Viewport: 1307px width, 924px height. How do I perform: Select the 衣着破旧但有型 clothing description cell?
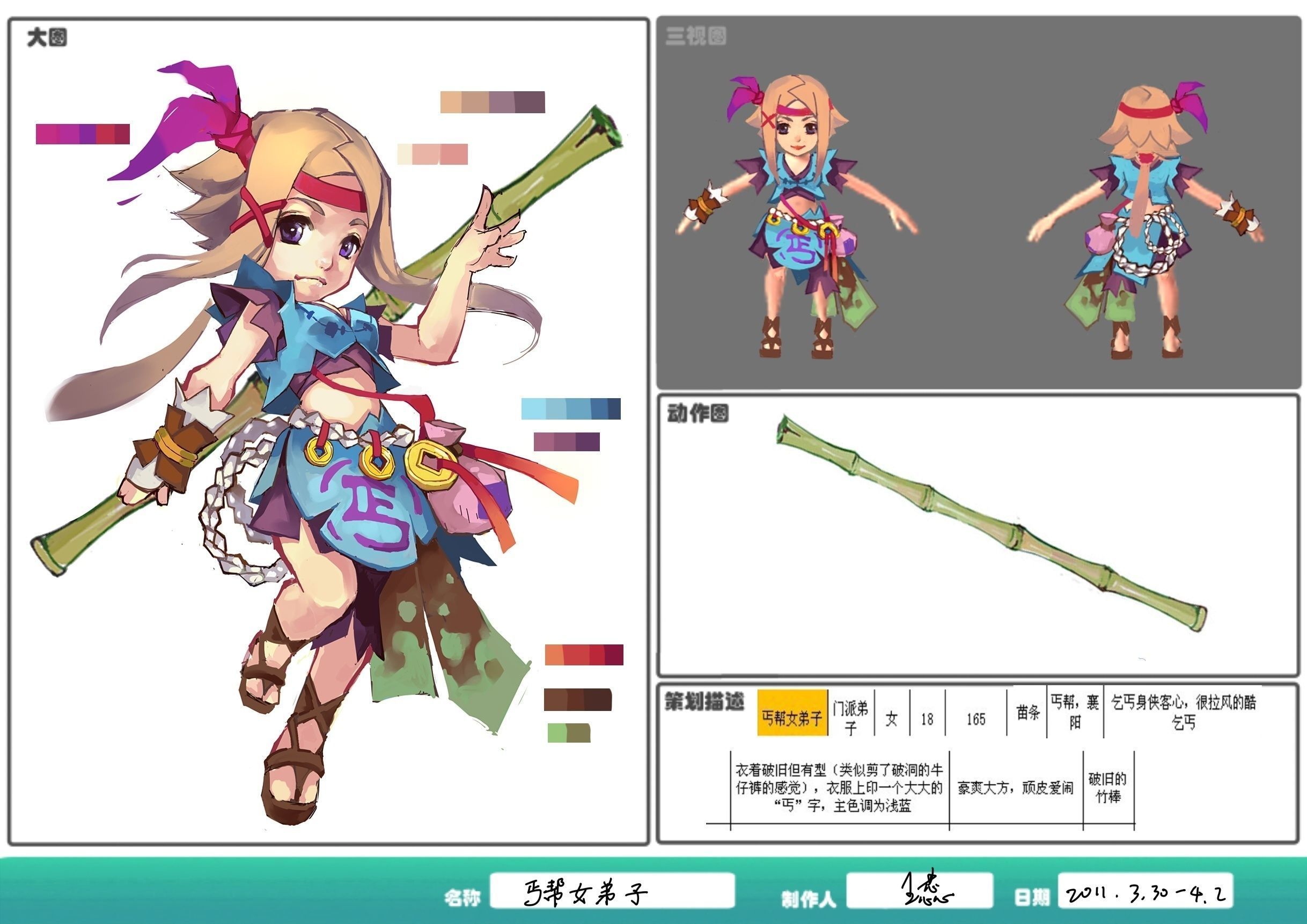point(840,788)
